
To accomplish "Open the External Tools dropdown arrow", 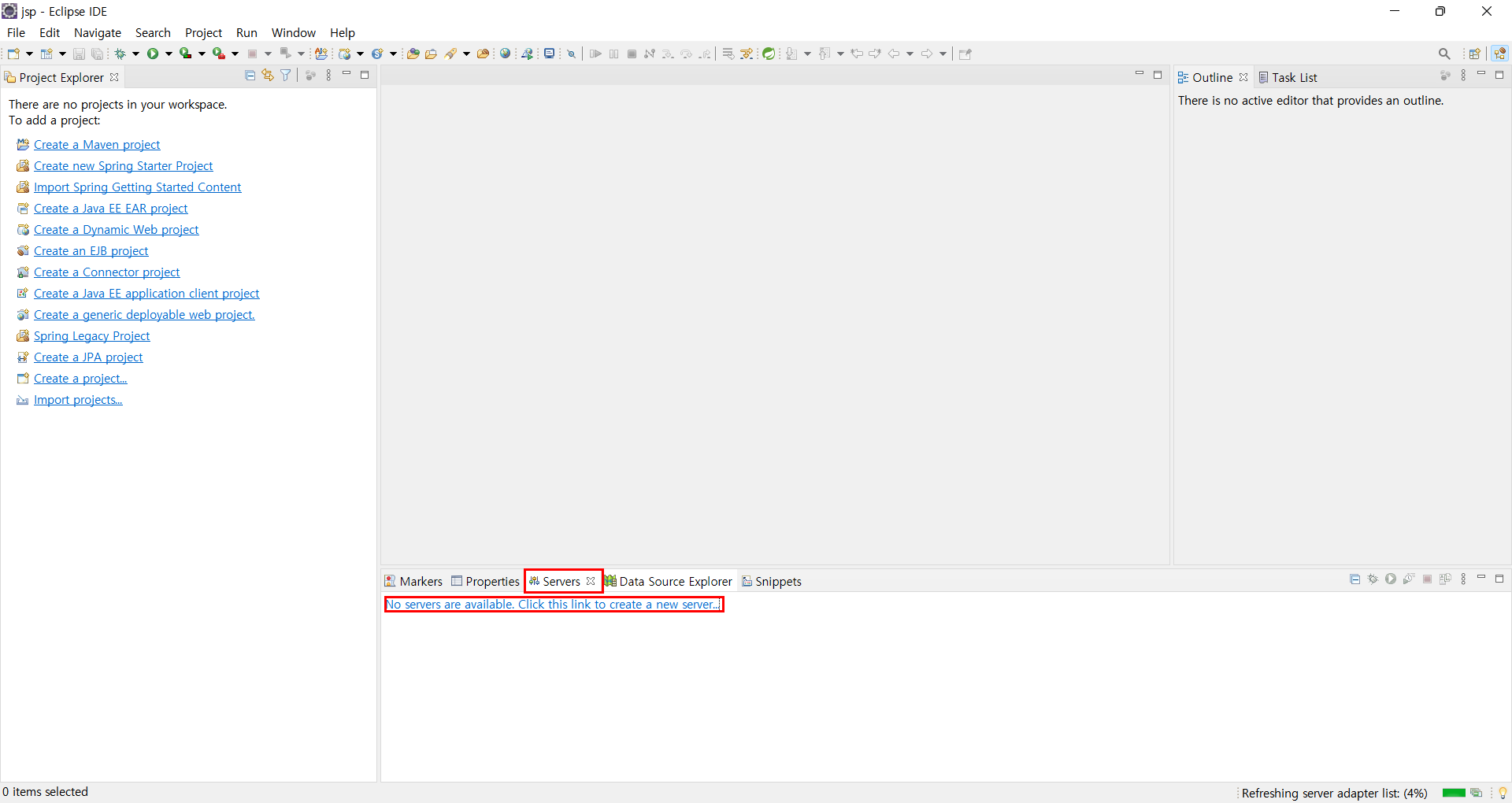I will (235, 54).
